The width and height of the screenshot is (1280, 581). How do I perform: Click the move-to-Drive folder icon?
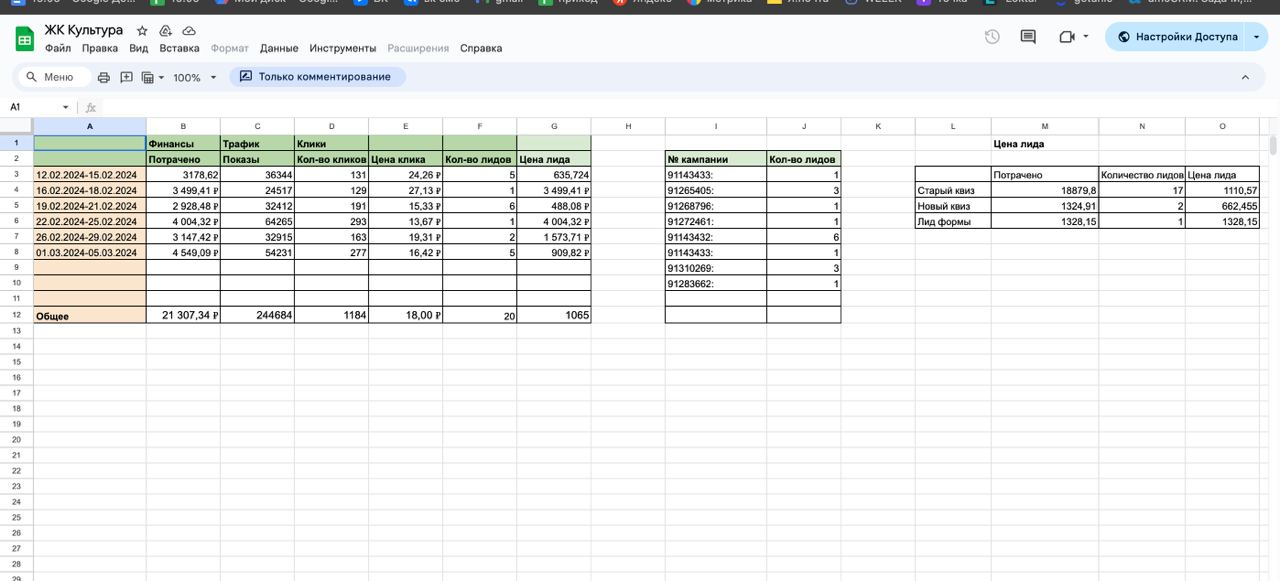click(x=166, y=31)
